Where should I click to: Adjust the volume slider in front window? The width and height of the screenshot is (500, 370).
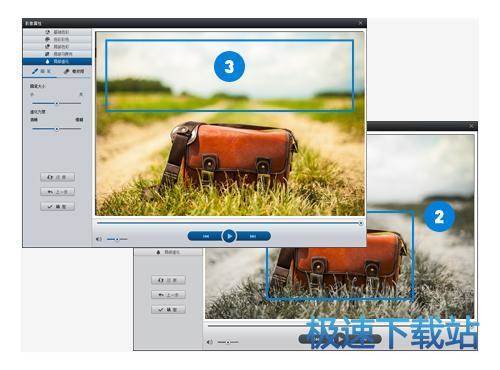coord(117,239)
